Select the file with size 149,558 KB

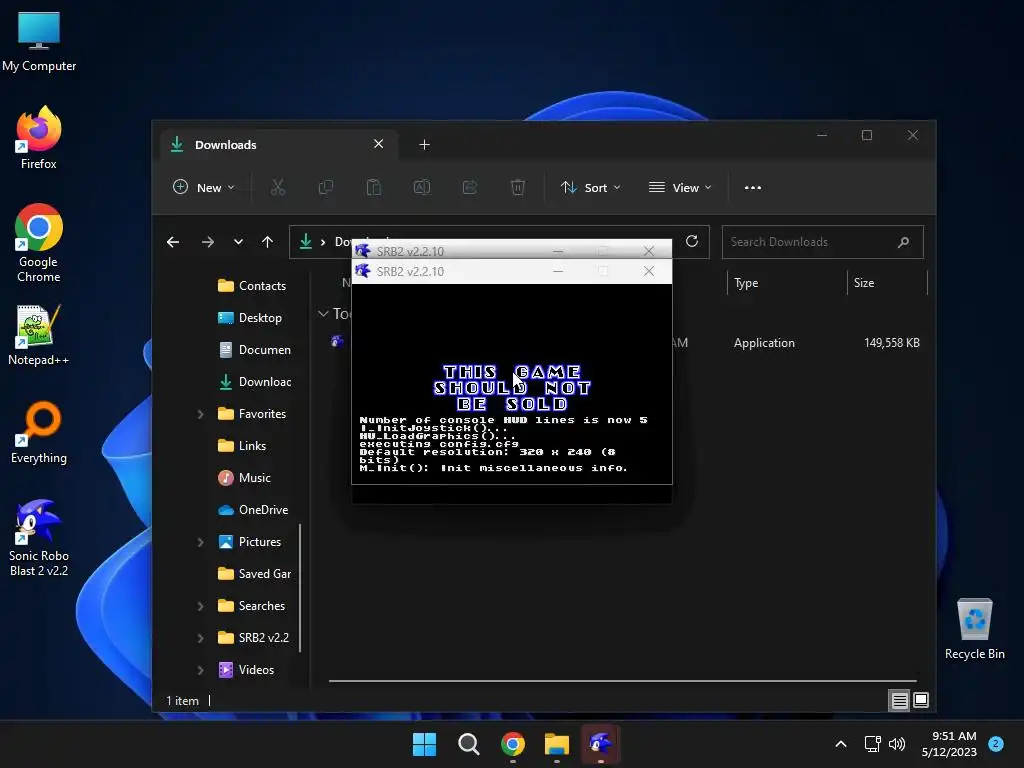625,342
